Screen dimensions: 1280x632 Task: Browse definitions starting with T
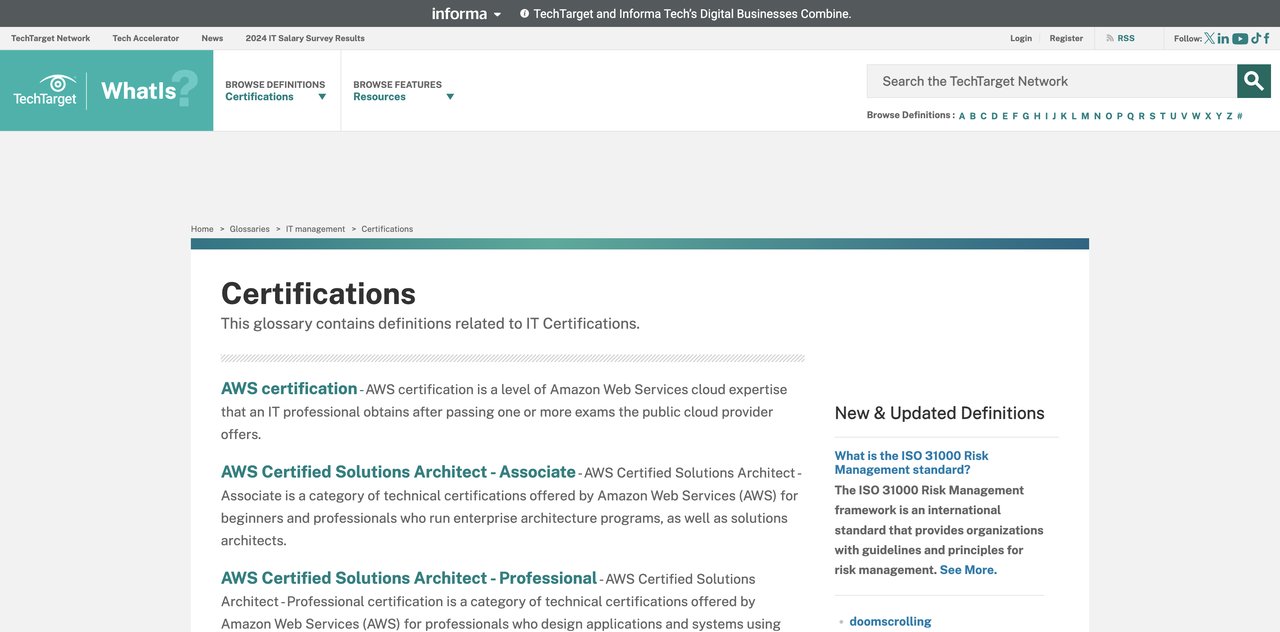coord(1163,116)
